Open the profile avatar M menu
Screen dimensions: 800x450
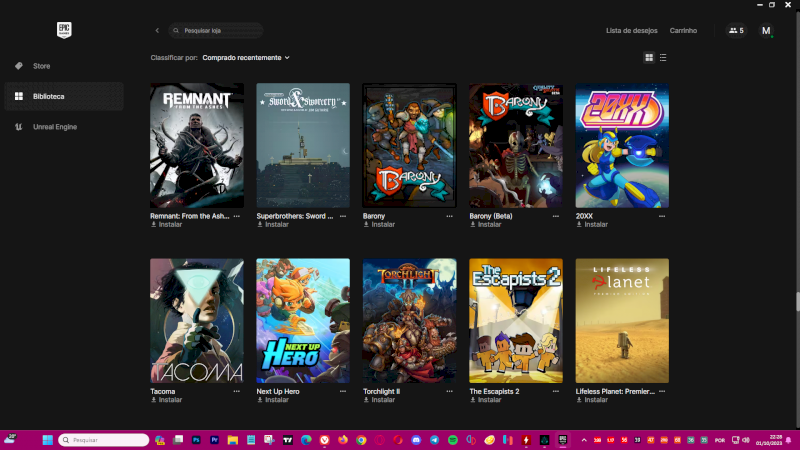[766, 31]
